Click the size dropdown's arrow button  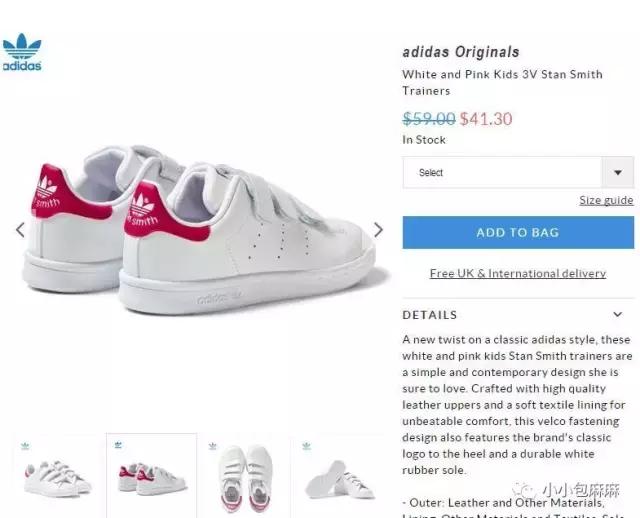coord(618,172)
